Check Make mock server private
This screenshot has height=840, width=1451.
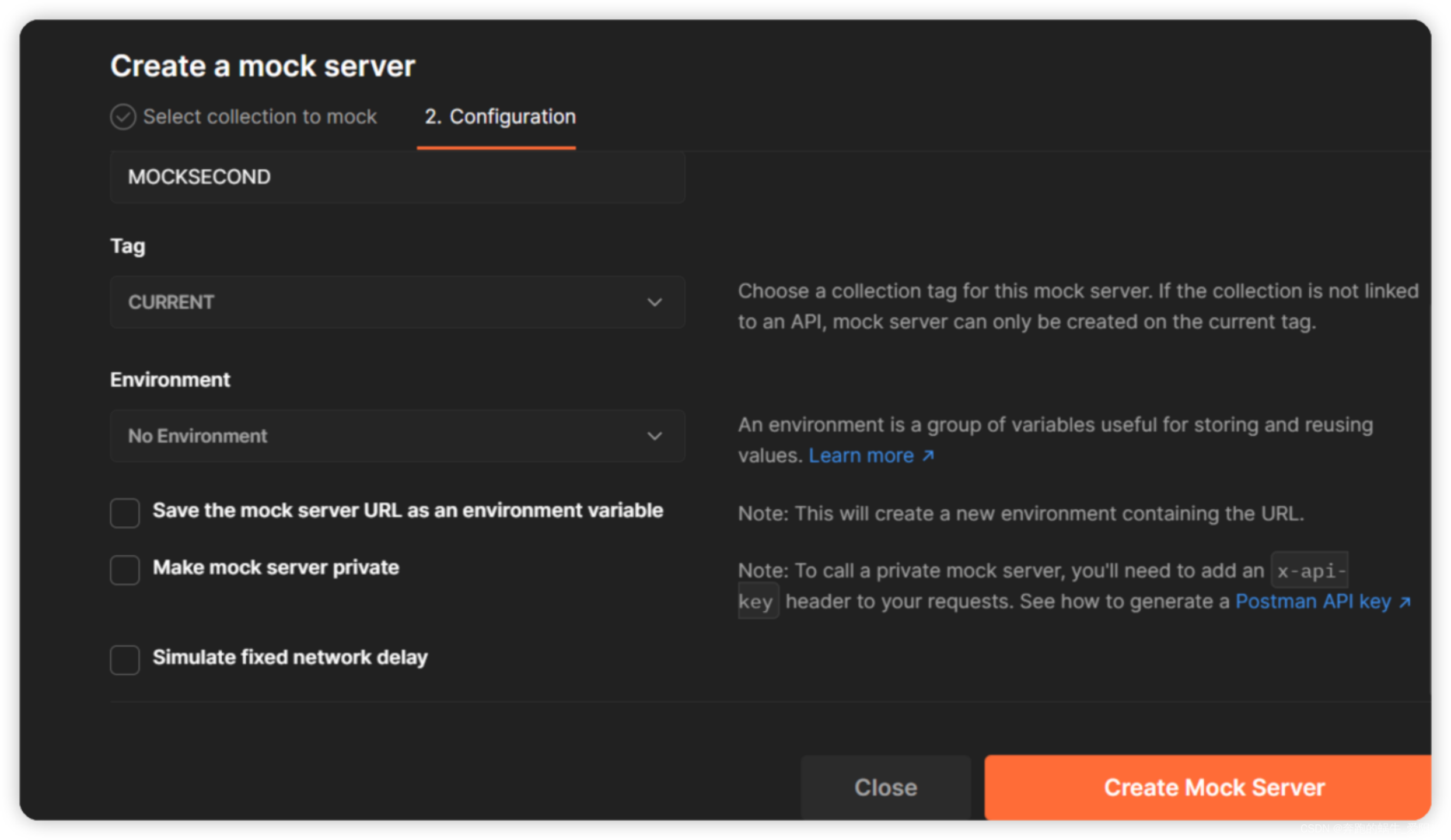124,569
